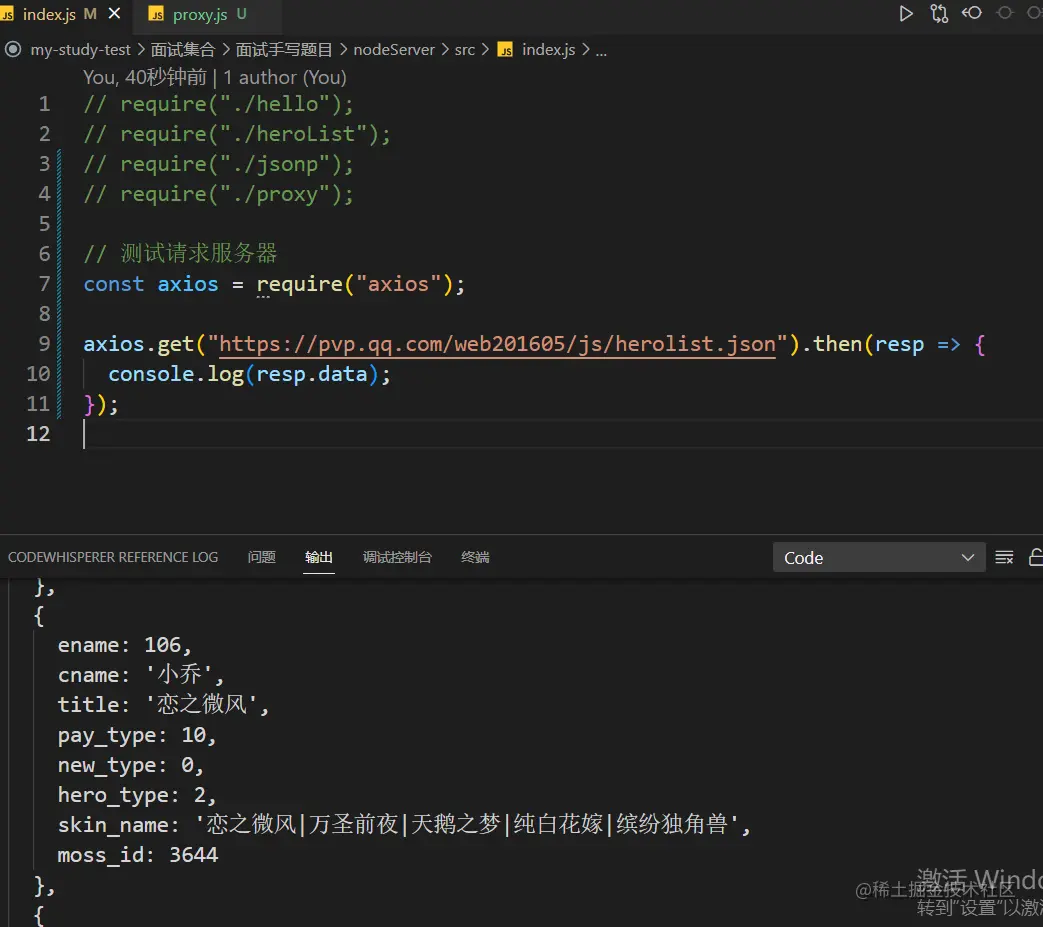1043x927 pixels.
Task: Click the breadcrumb root circle icon
Action: [13, 49]
